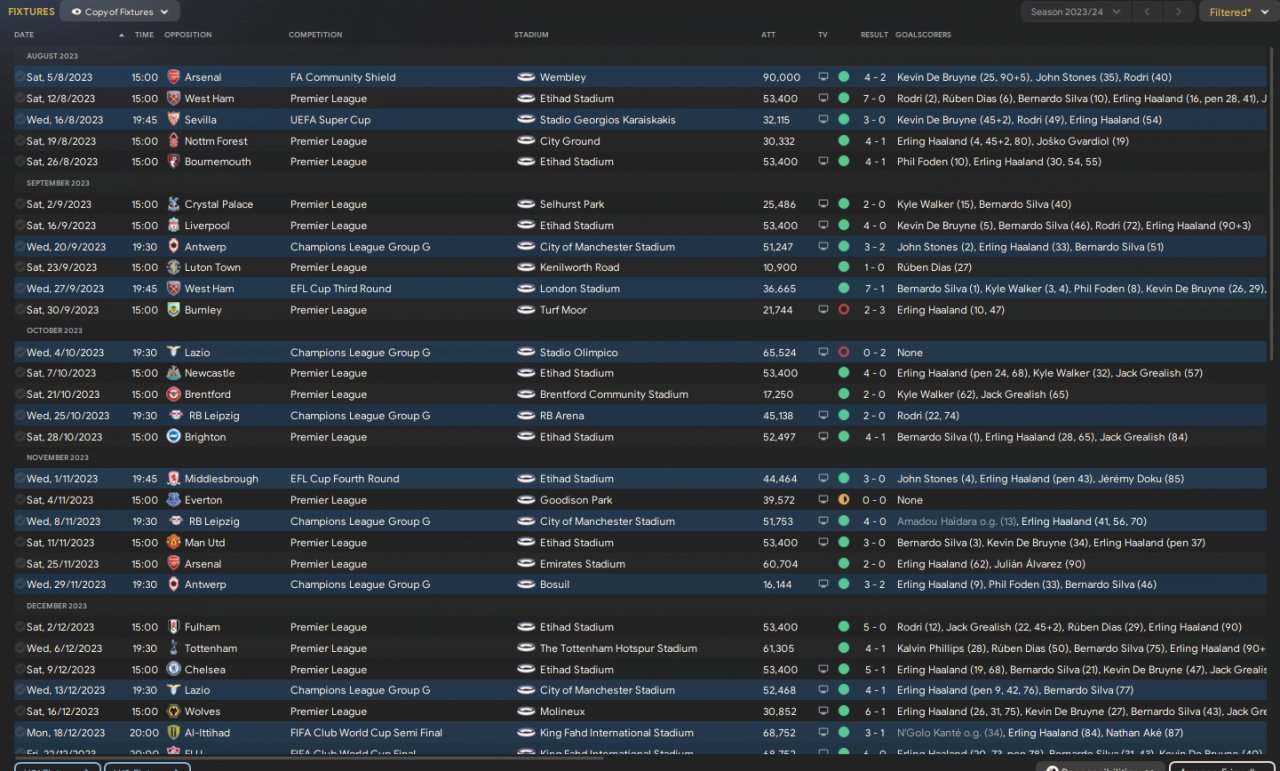The image size is (1280, 771).
Task: Click the Luton Town club badge
Action: click(x=174, y=268)
